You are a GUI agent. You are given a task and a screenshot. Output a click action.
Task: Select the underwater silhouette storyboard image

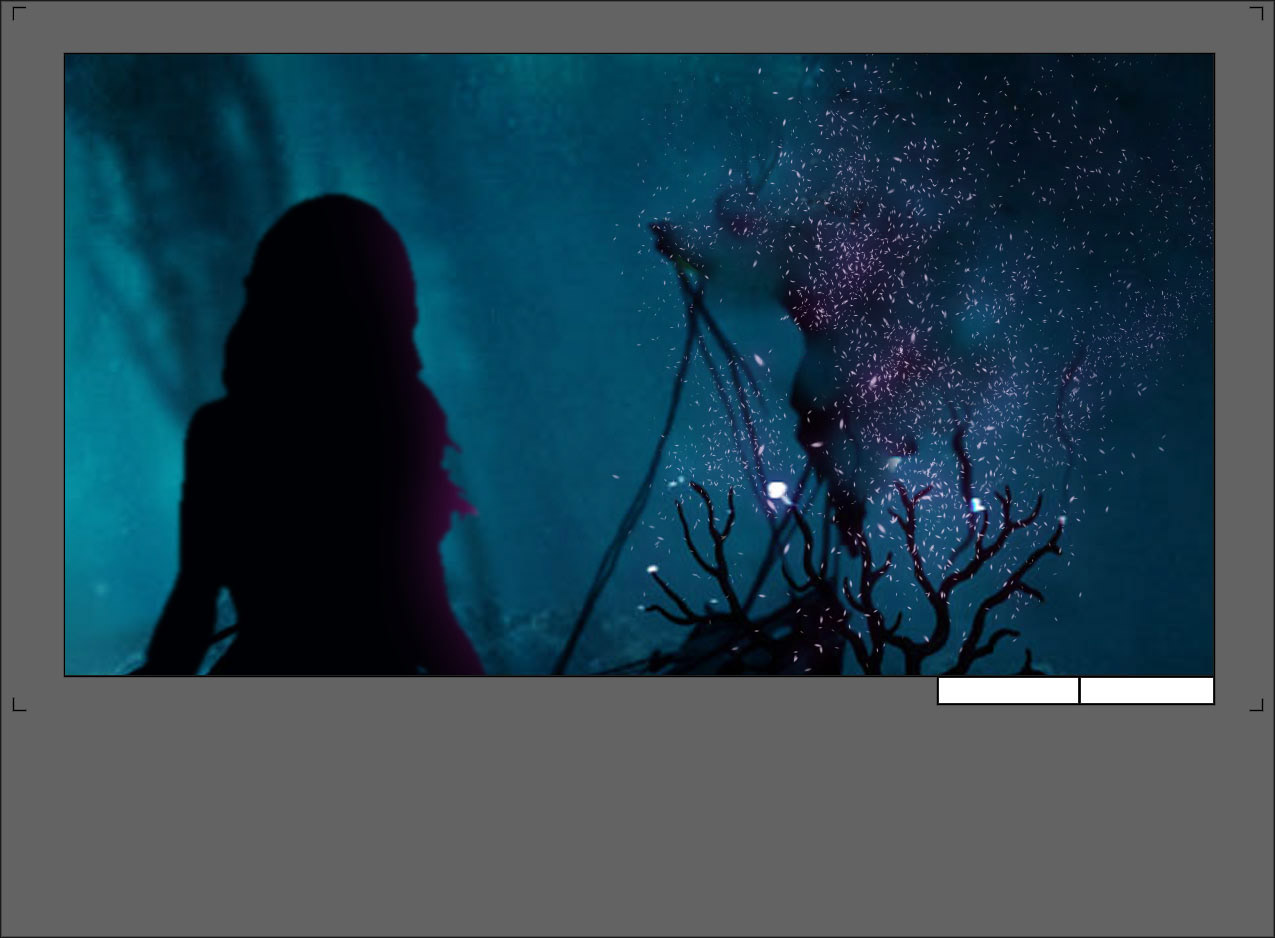pyautogui.click(x=639, y=365)
